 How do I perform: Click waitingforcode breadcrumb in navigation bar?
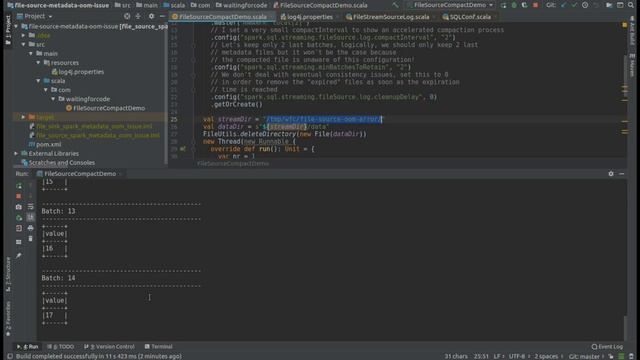pos(241,5)
